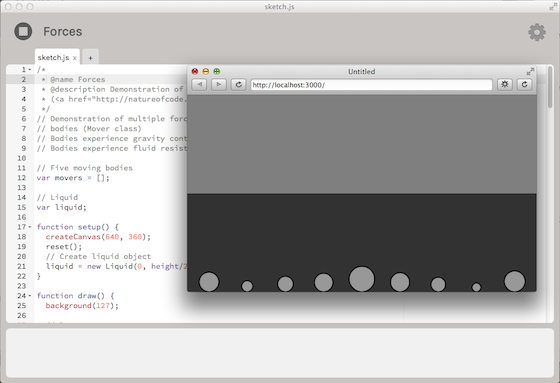Viewport: 560px width, 383px height.
Task: Place cursor on line 12 movers declaration
Action: point(73,178)
